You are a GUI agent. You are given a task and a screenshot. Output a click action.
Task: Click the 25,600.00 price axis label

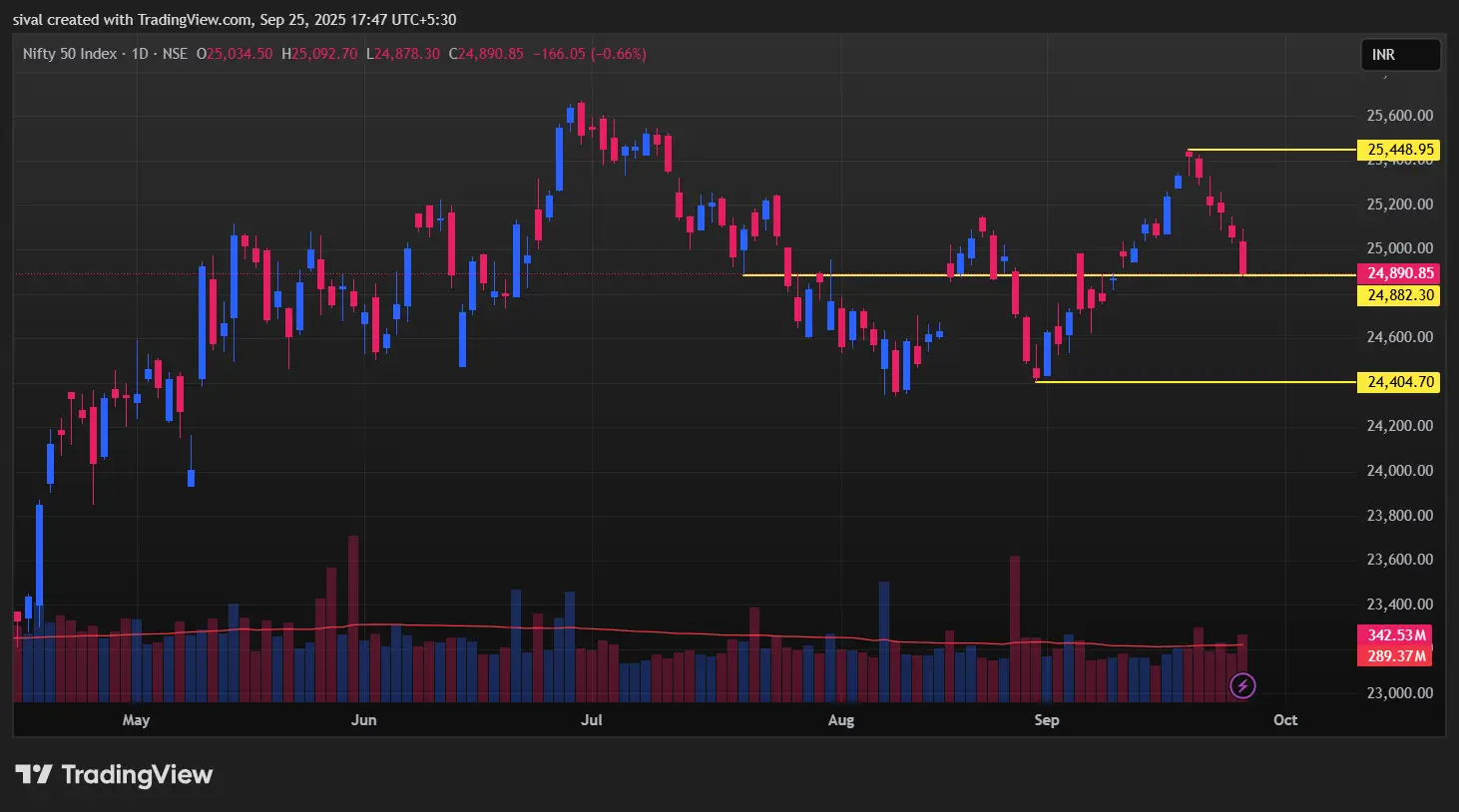(x=1399, y=116)
